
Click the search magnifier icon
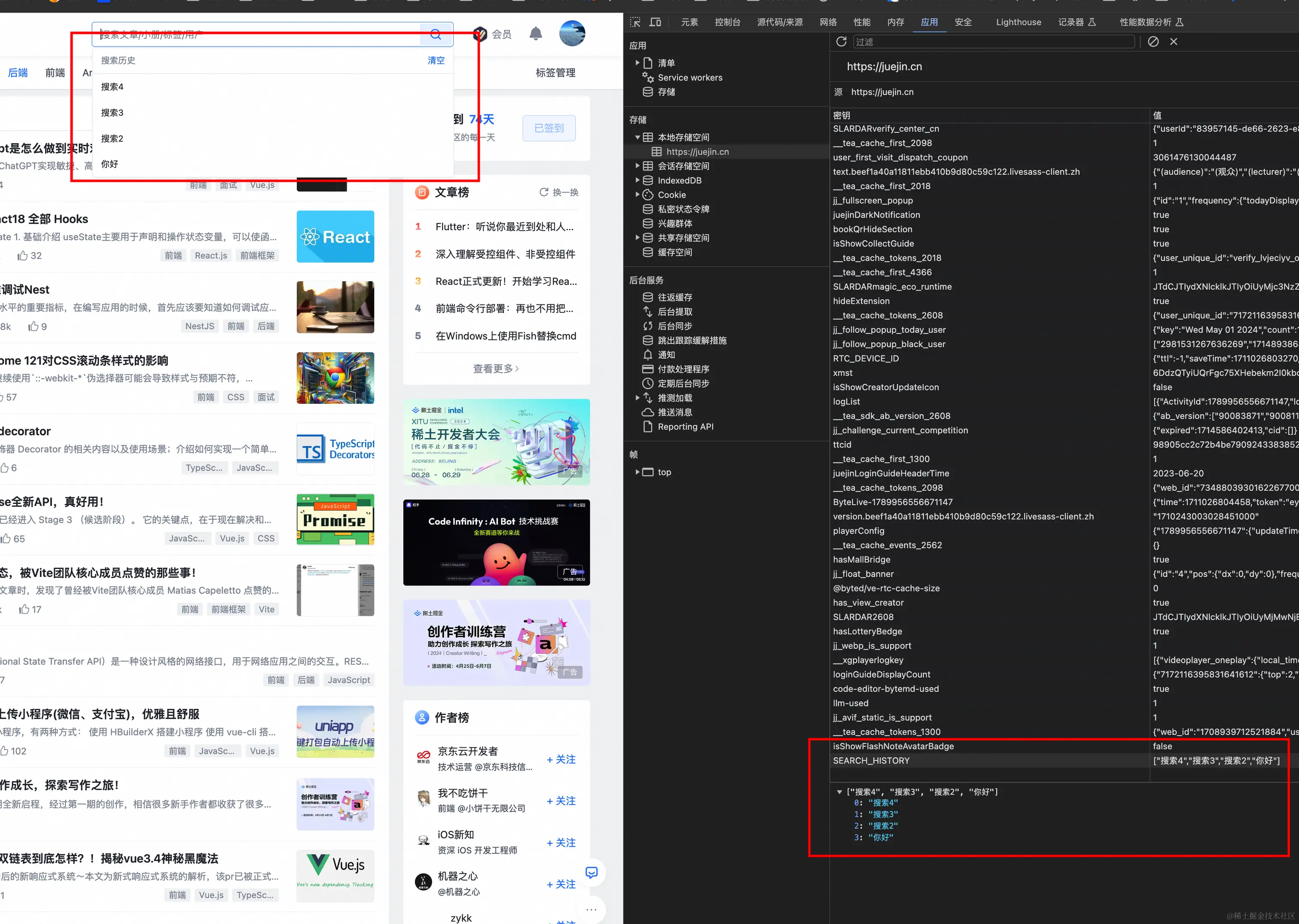tap(436, 34)
